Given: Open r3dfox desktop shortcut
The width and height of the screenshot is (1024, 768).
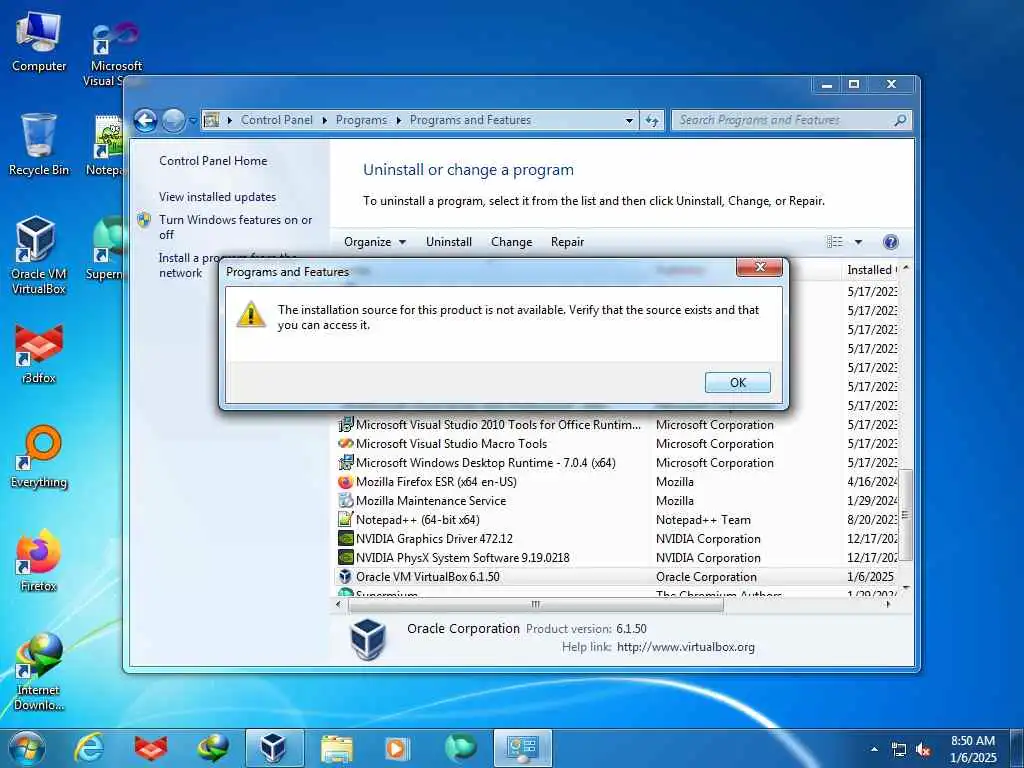Looking at the screenshot, I should [x=39, y=353].
